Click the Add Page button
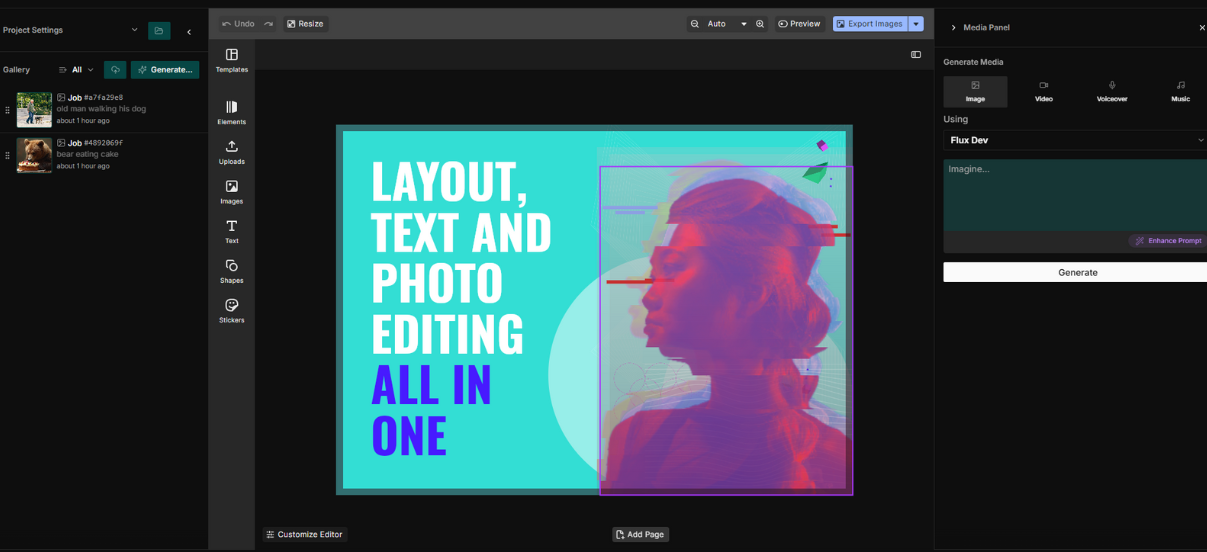Viewport: 1207px width, 552px height. 640,534
